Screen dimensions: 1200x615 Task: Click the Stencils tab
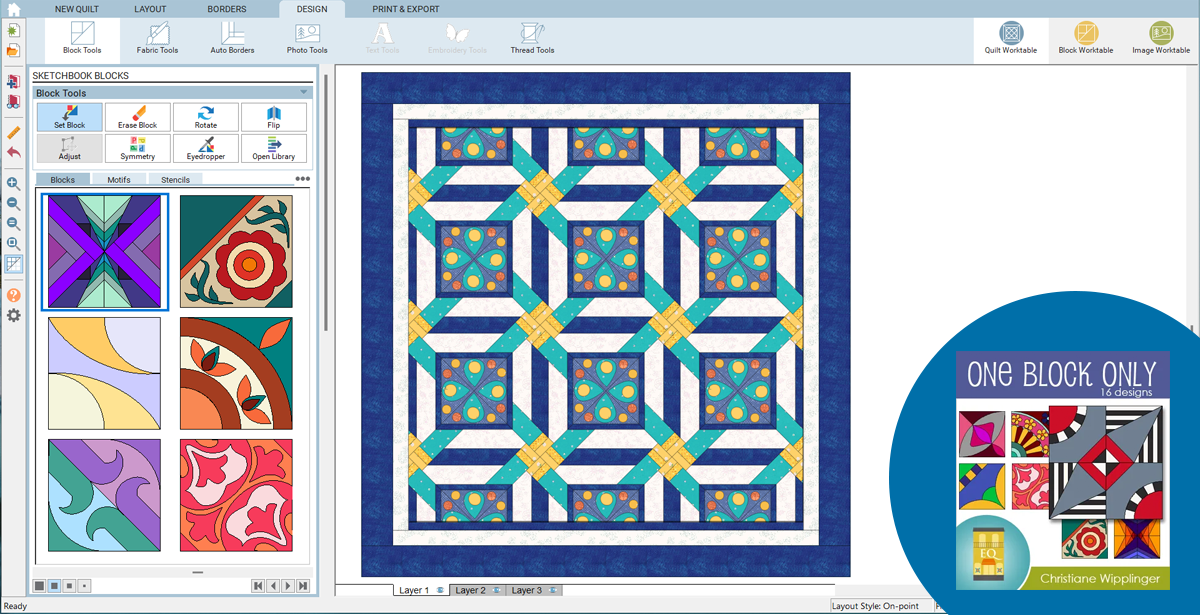176,180
